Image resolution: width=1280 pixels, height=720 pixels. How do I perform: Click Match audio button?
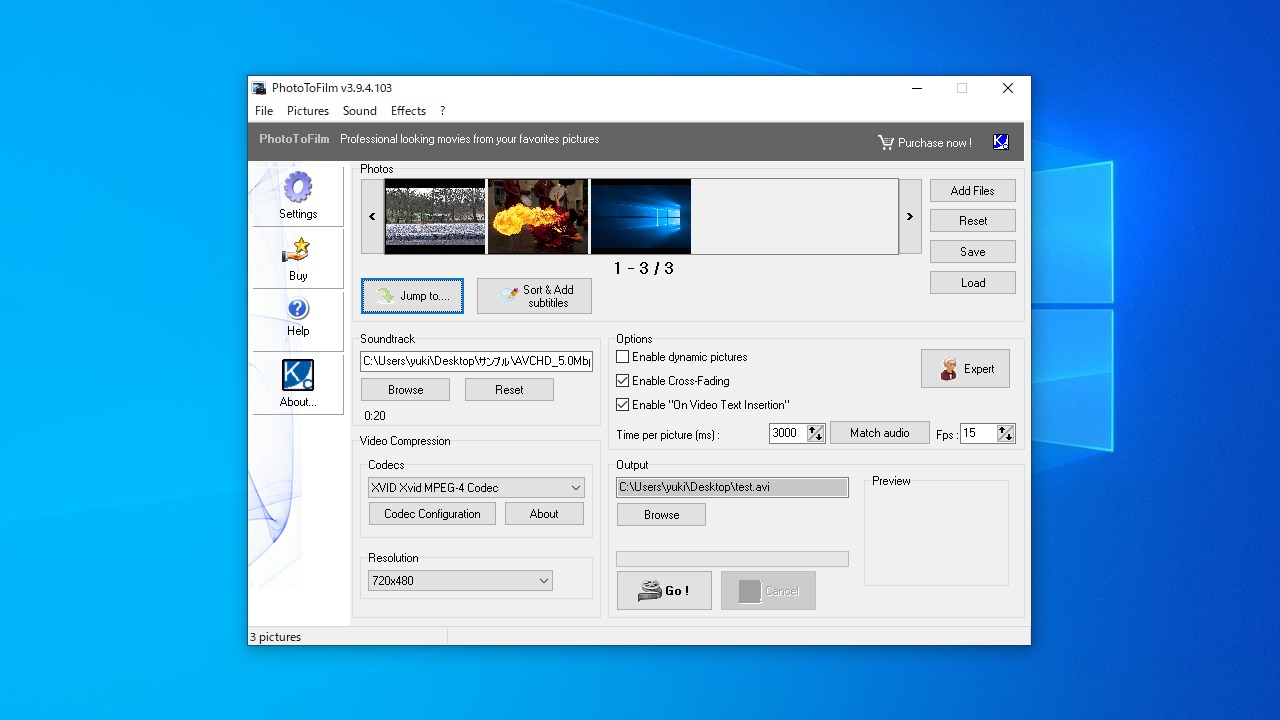(880, 433)
